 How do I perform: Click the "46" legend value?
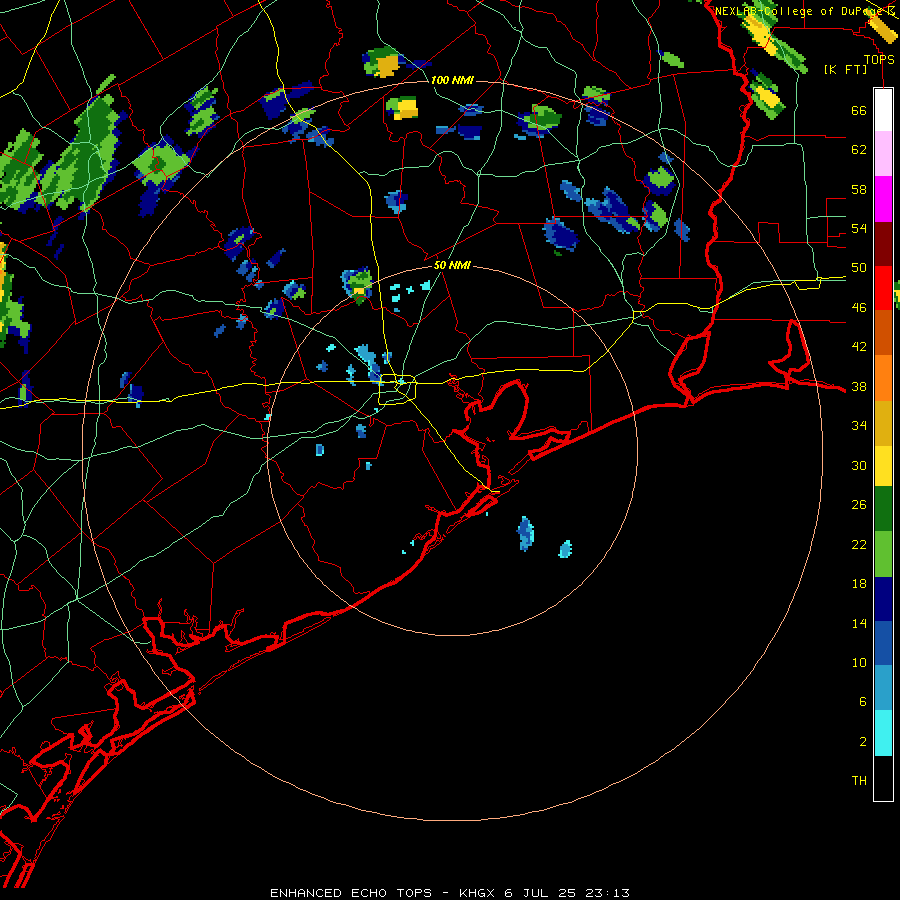859,308
